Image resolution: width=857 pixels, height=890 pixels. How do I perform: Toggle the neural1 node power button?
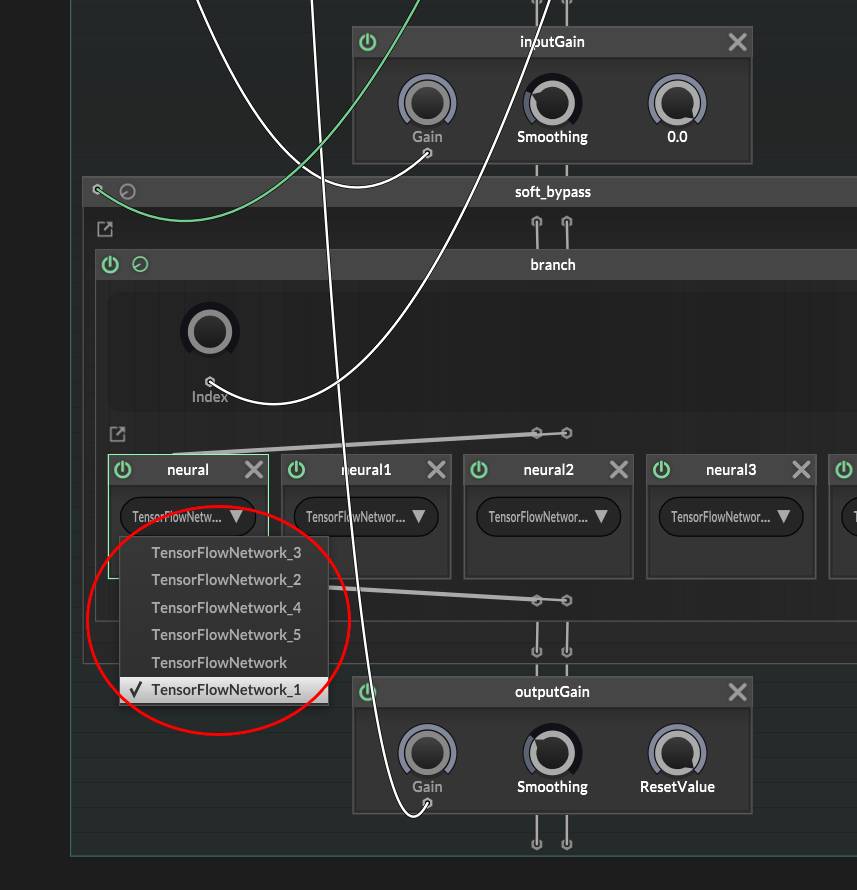click(x=296, y=470)
